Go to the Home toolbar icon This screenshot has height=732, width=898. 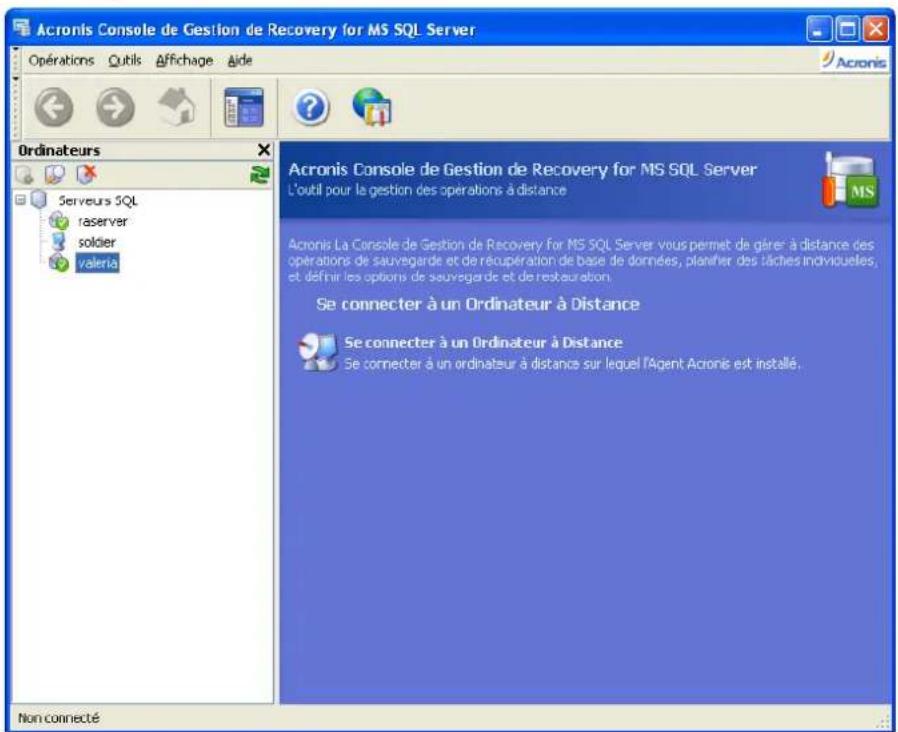pos(177,107)
